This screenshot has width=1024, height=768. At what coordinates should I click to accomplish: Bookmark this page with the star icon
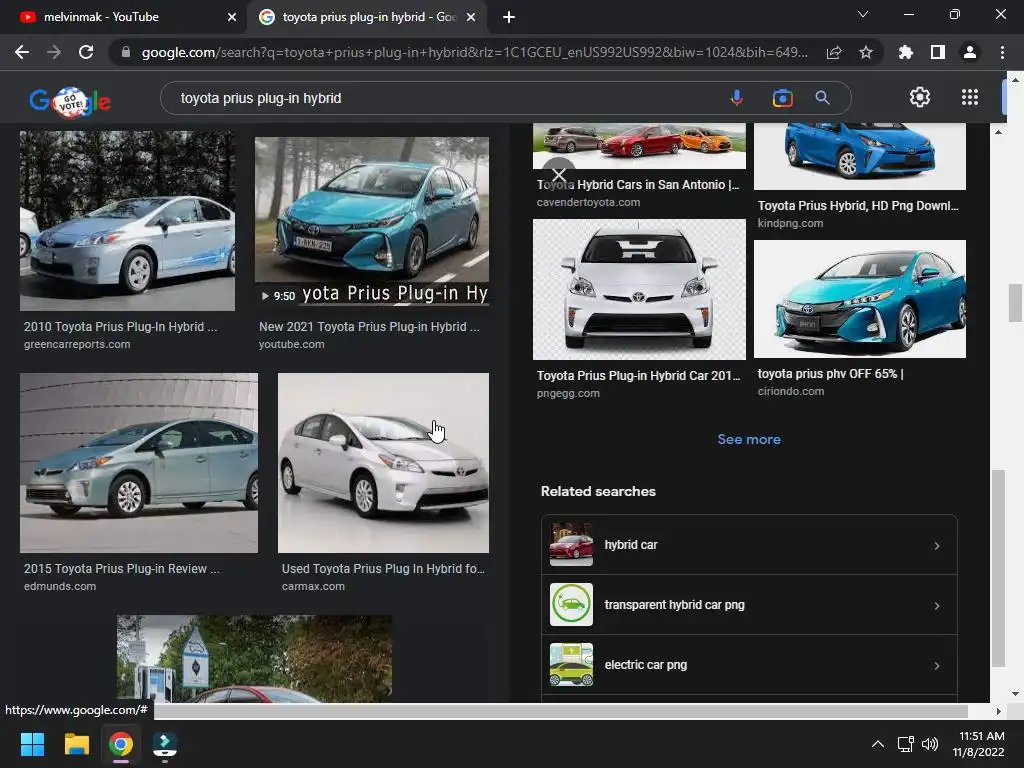(866, 53)
